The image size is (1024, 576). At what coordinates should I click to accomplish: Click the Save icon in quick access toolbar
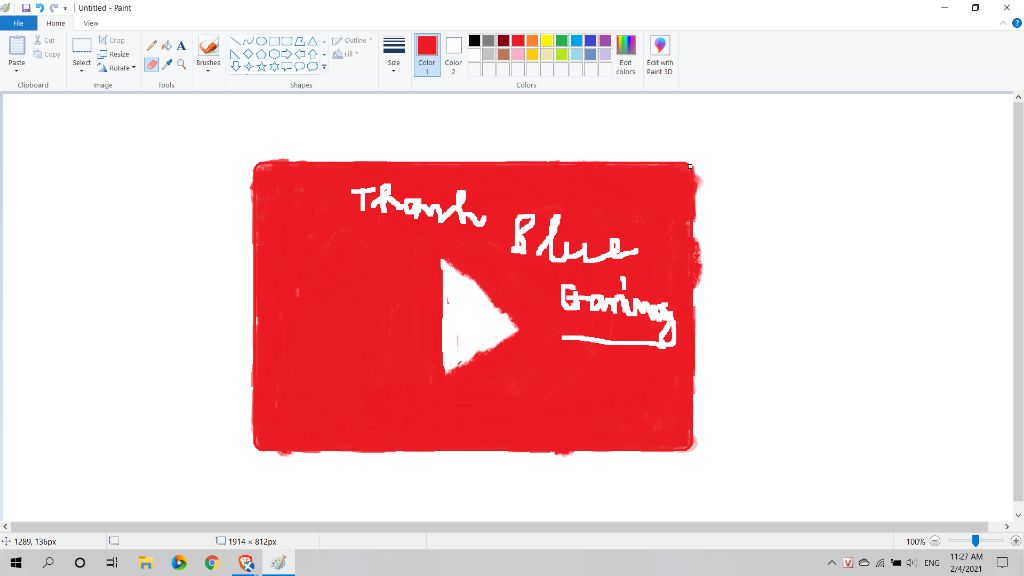25,8
